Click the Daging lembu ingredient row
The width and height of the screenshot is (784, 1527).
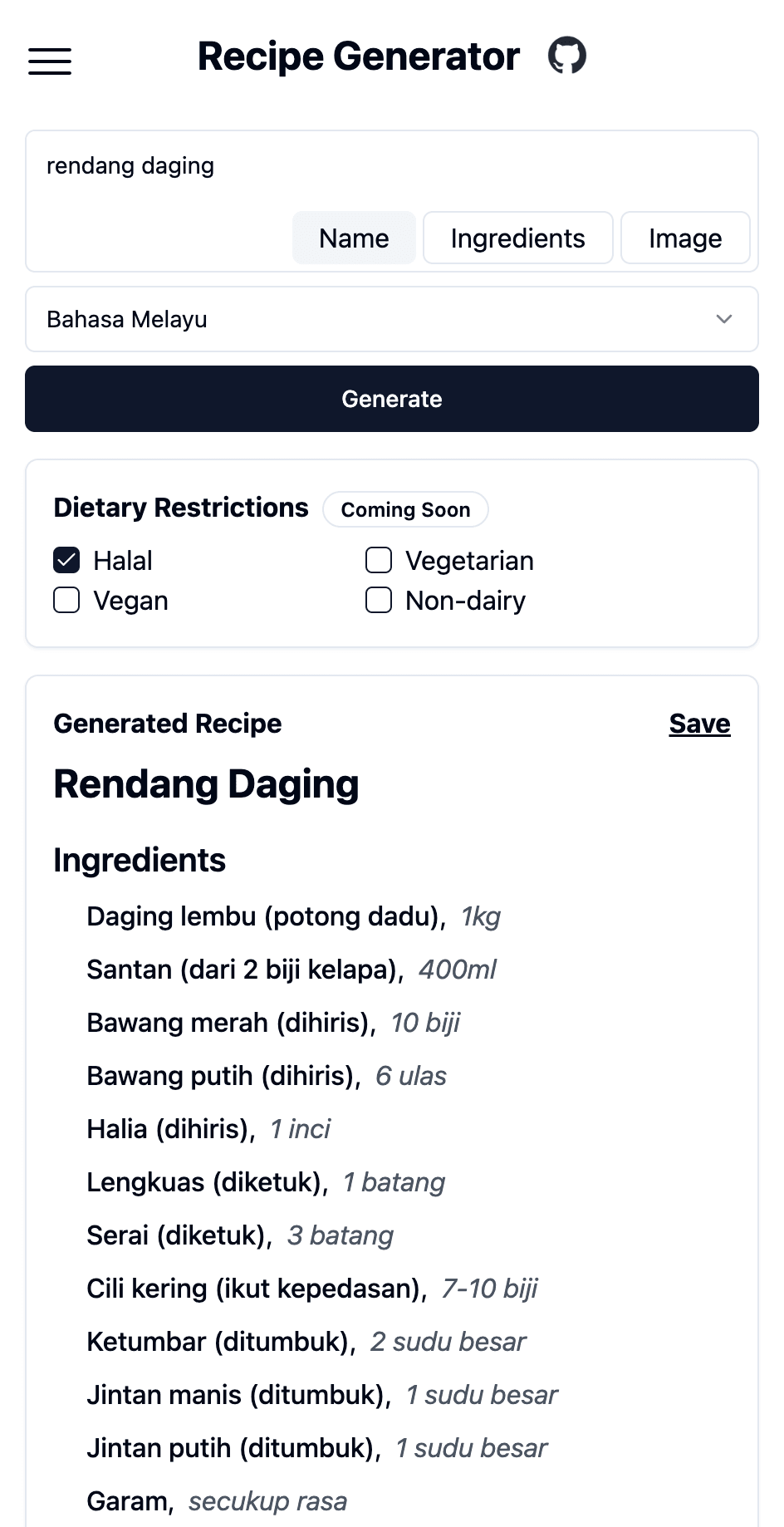click(x=294, y=916)
